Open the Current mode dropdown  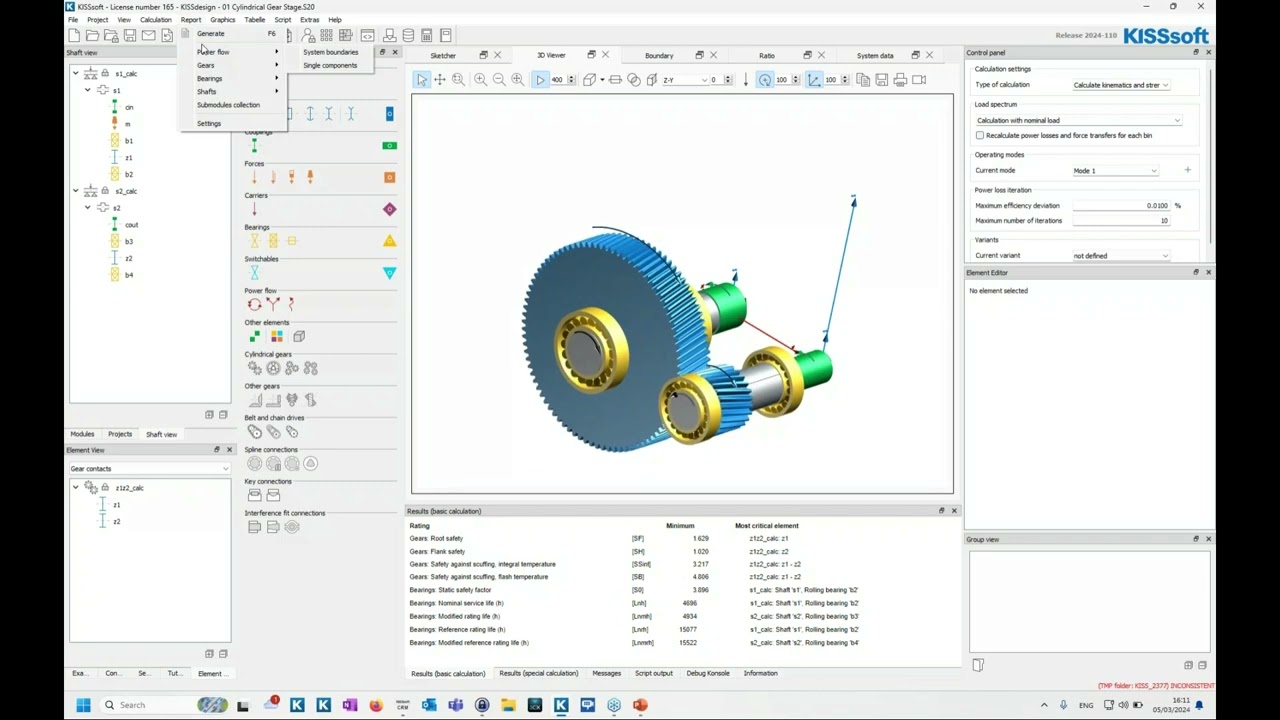click(1115, 171)
